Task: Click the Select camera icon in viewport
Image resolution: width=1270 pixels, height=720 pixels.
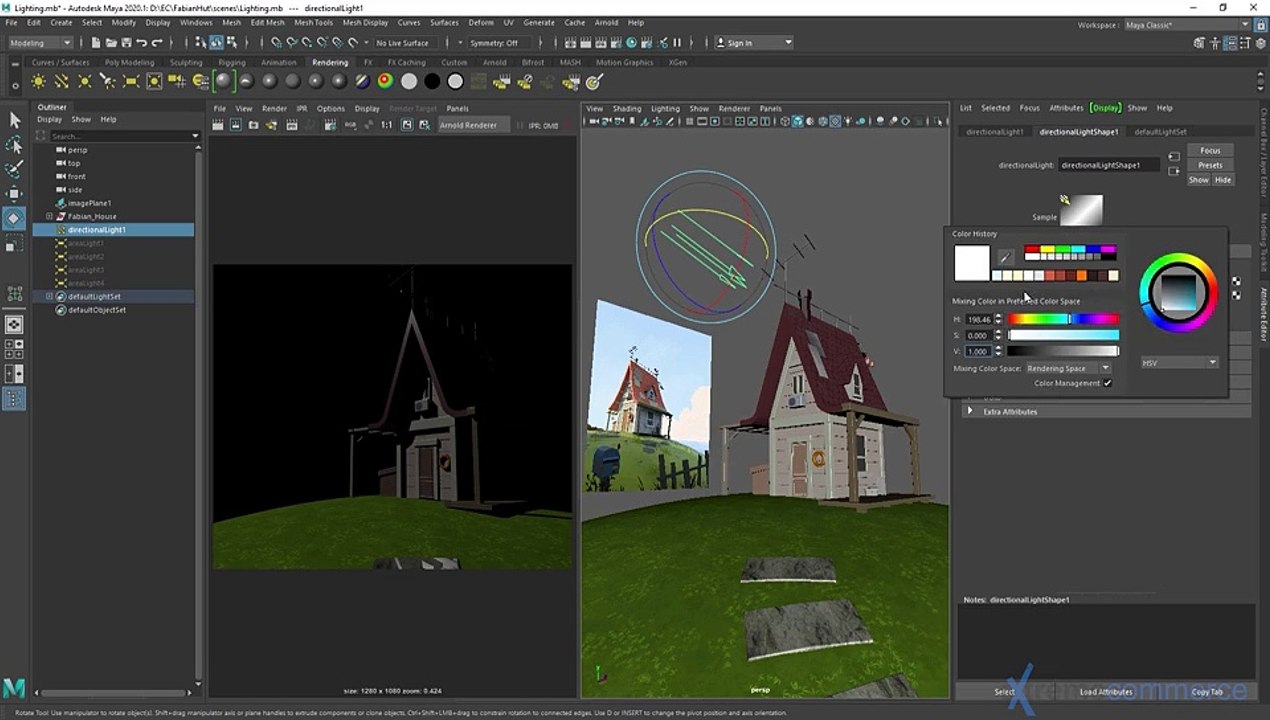Action: [x=593, y=121]
